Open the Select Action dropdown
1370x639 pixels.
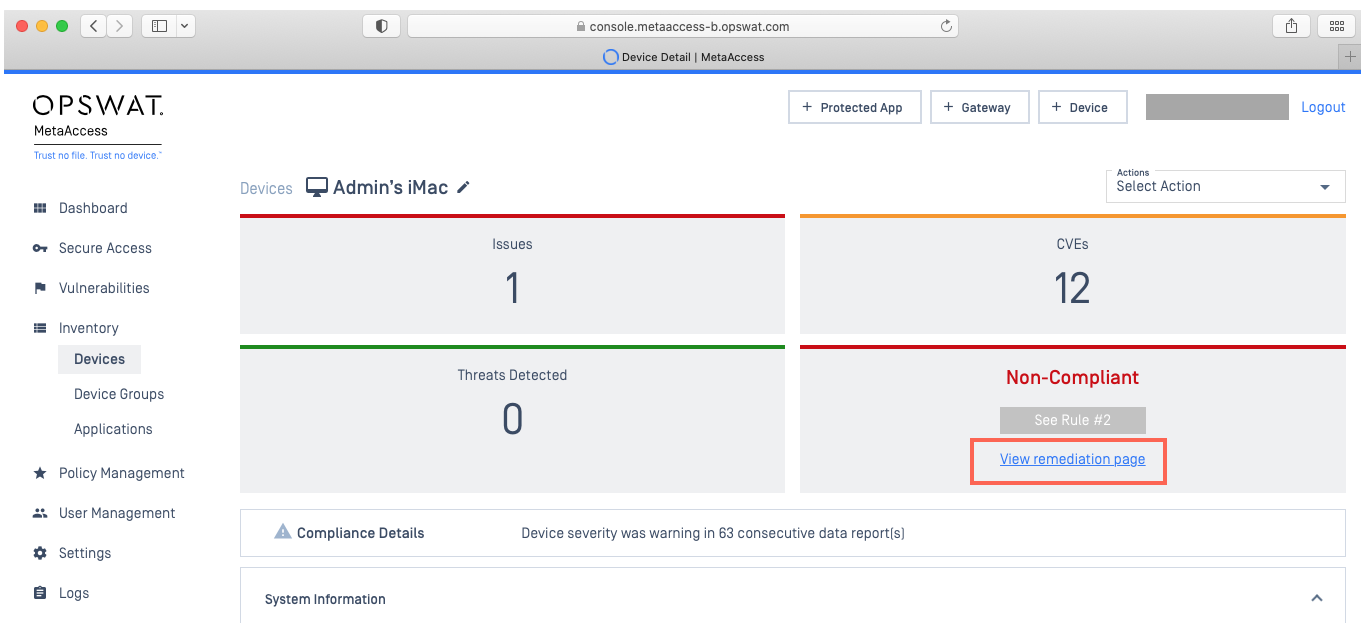click(1225, 185)
